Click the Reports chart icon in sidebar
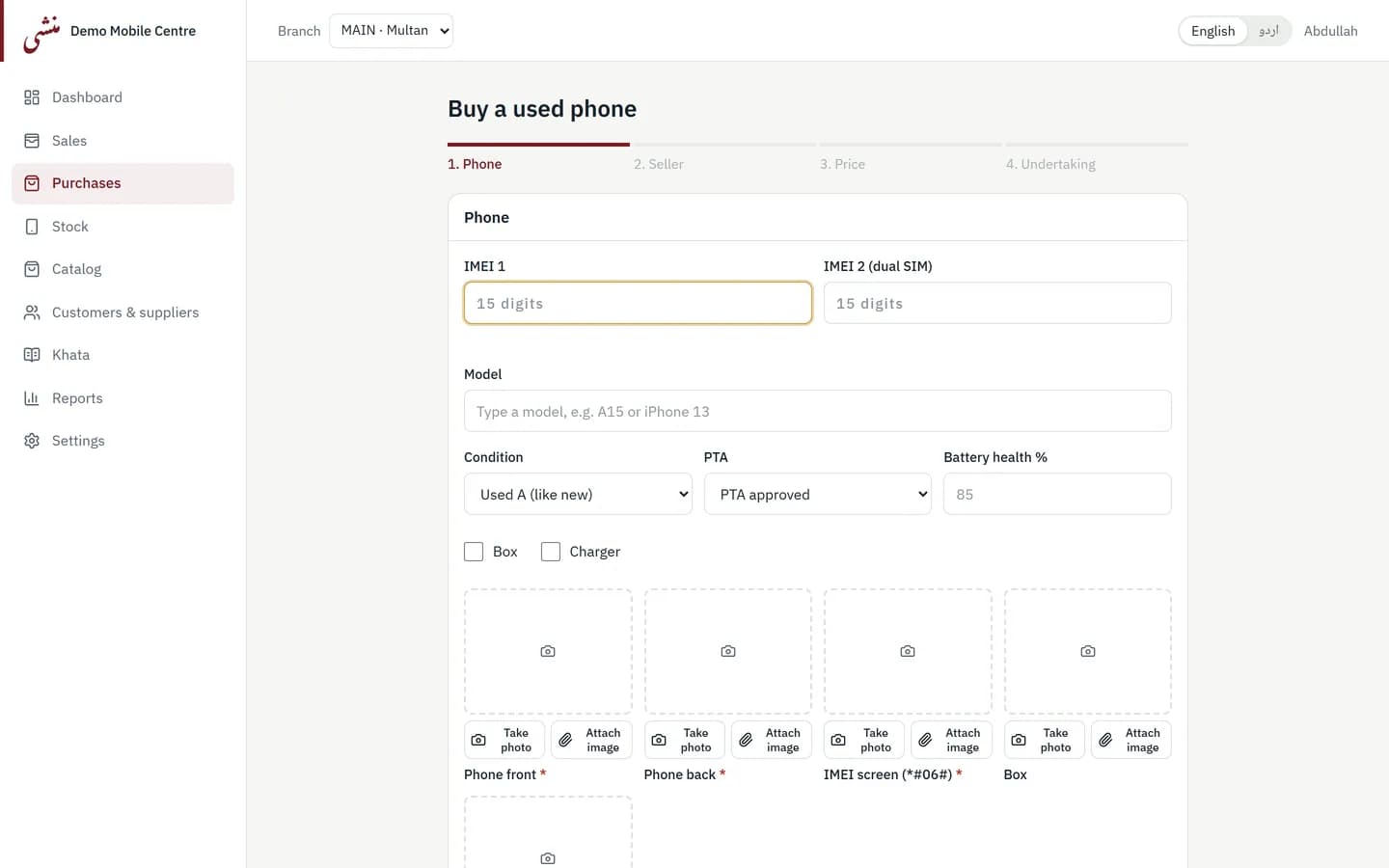1389x868 pixels. coord(32,398)
